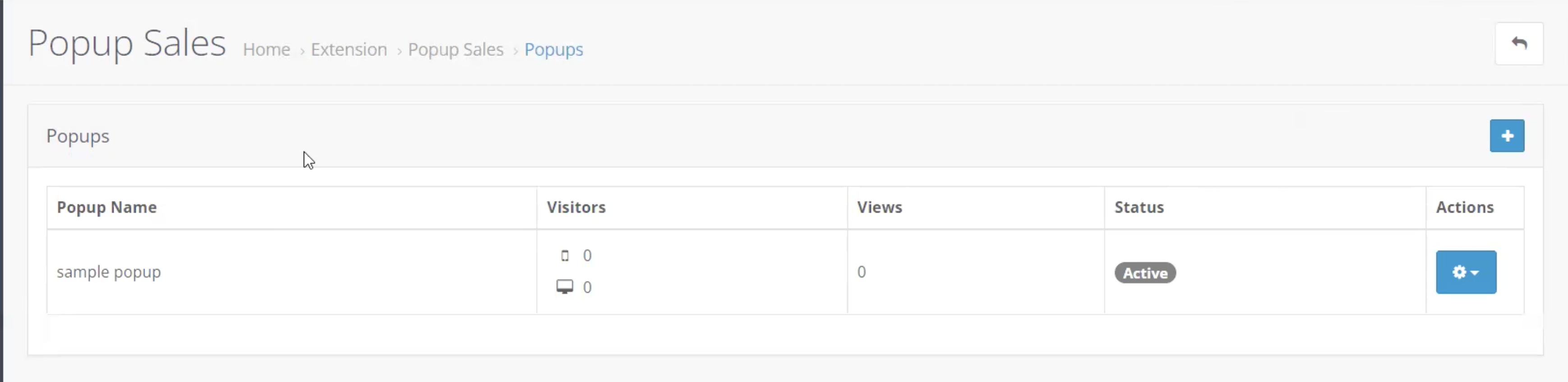Select the sample popup row name
The width and height of the screenshot is (1568, 382).
click(x=109, y=272)
